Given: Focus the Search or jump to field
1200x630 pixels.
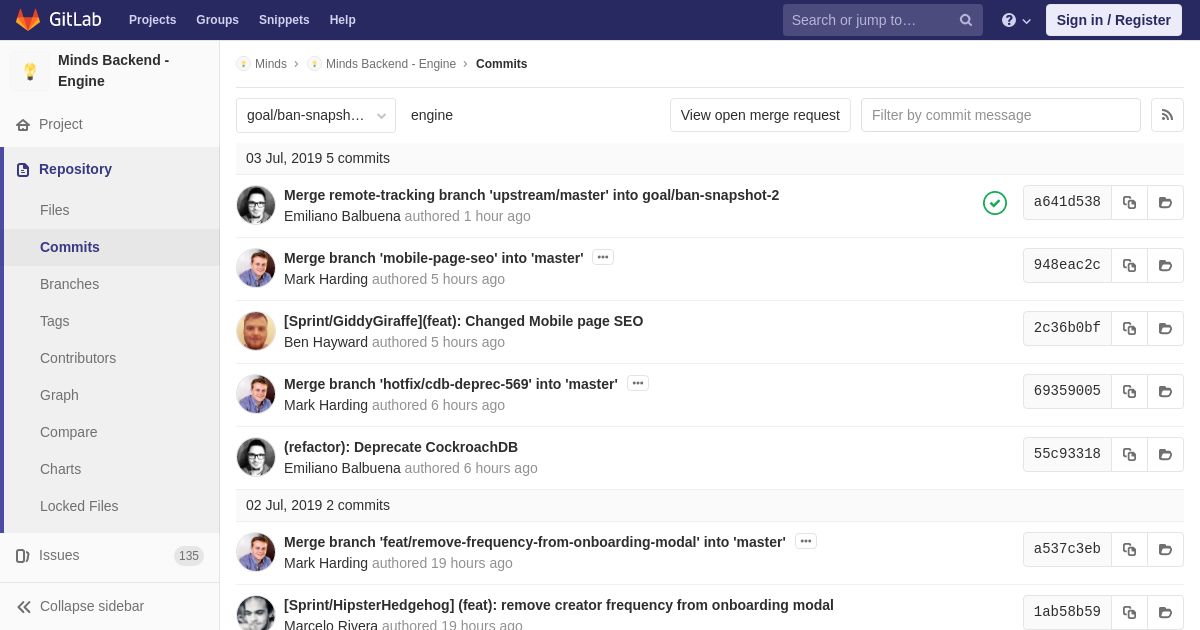Looking at the screenshot, I should click(x=883, y=20).
